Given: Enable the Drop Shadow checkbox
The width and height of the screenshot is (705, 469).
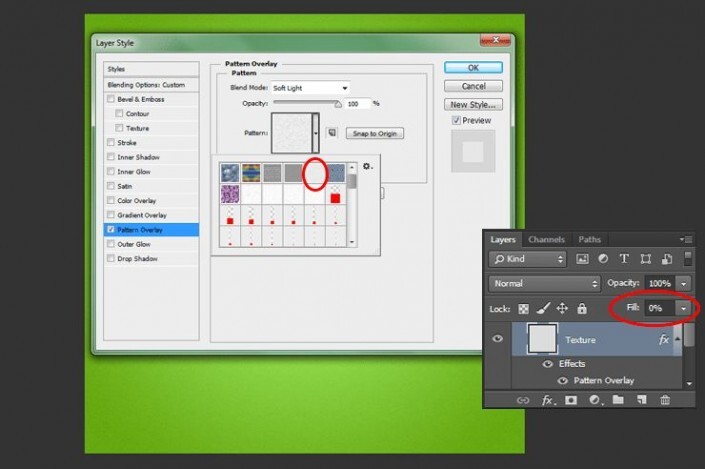Looking at the screenshot, I should 110,259.
